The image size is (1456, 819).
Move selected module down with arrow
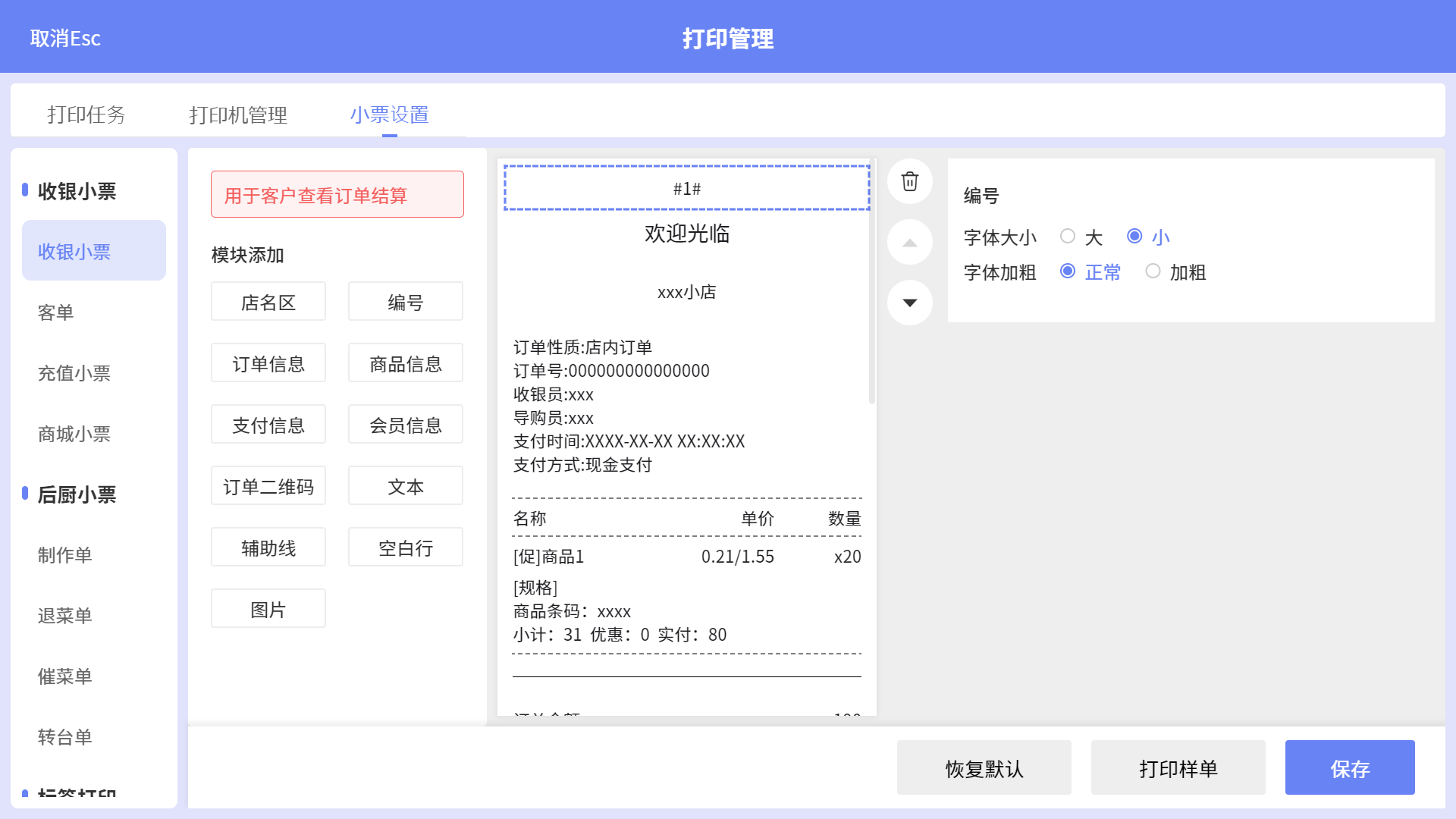pos(909,303)
